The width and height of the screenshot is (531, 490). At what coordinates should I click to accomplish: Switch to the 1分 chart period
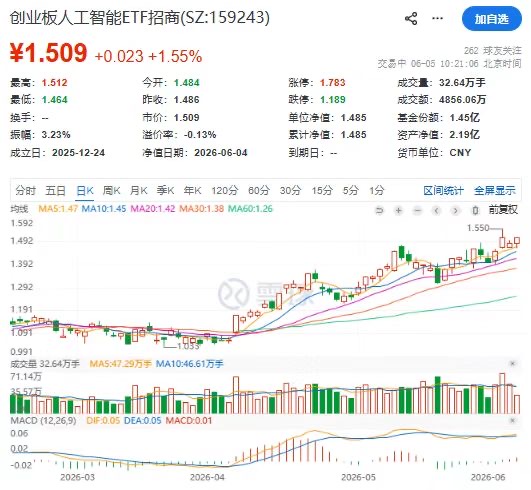coord(377,191)
